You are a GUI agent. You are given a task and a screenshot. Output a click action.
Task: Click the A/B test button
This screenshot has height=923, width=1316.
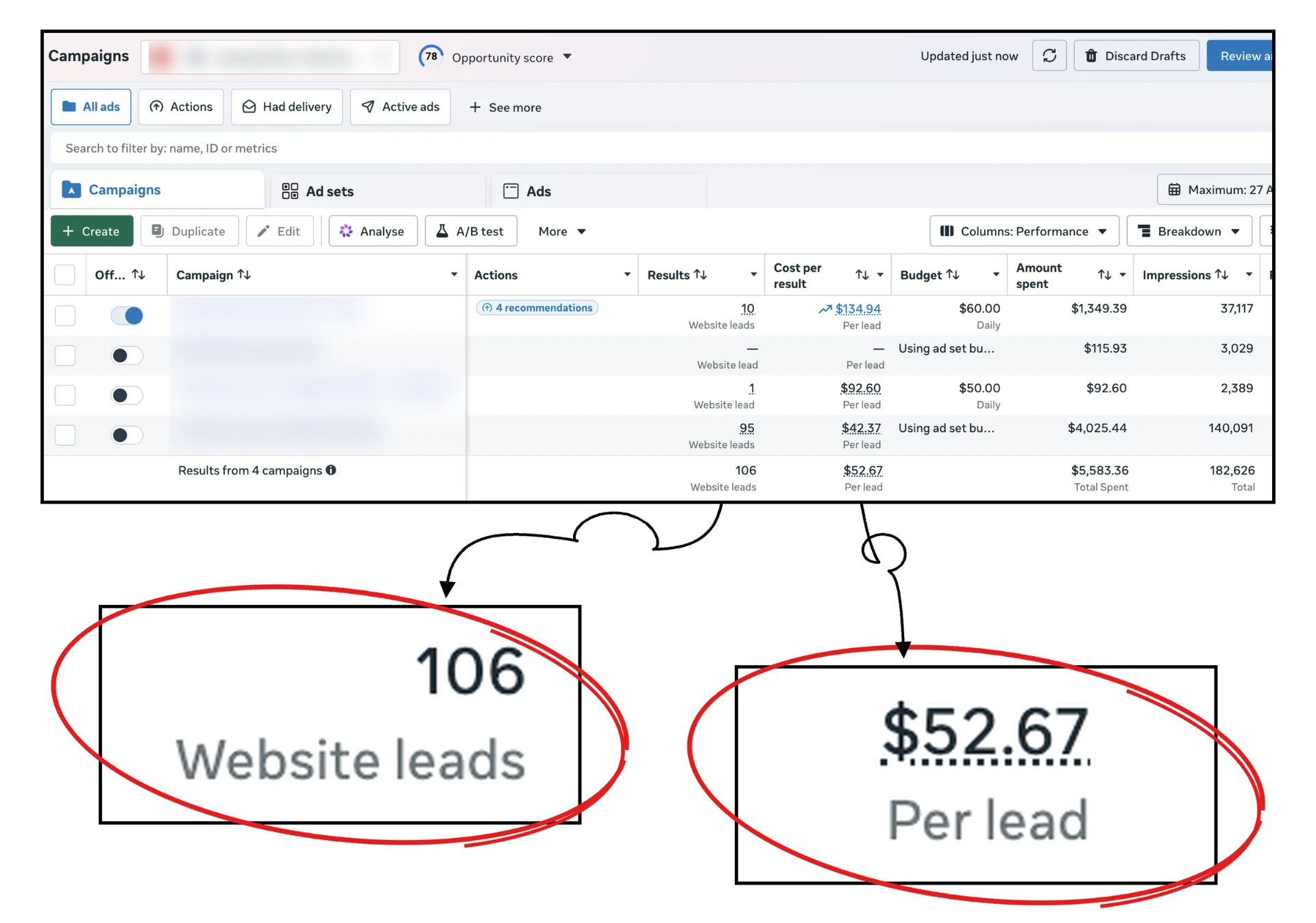[471, 231]
